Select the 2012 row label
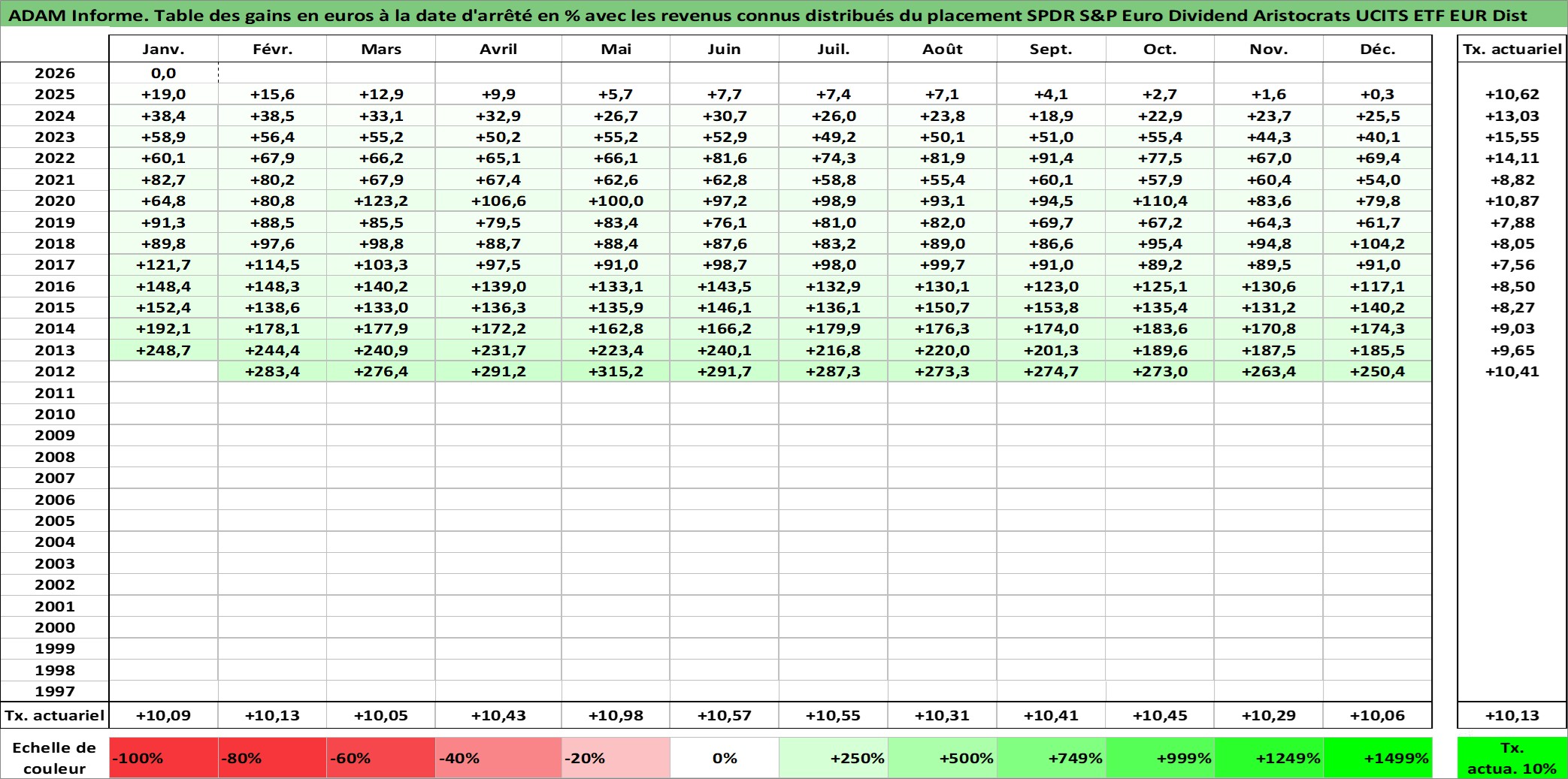The height and width of the screenshot is (779, 1568). [x=55, y=371]
